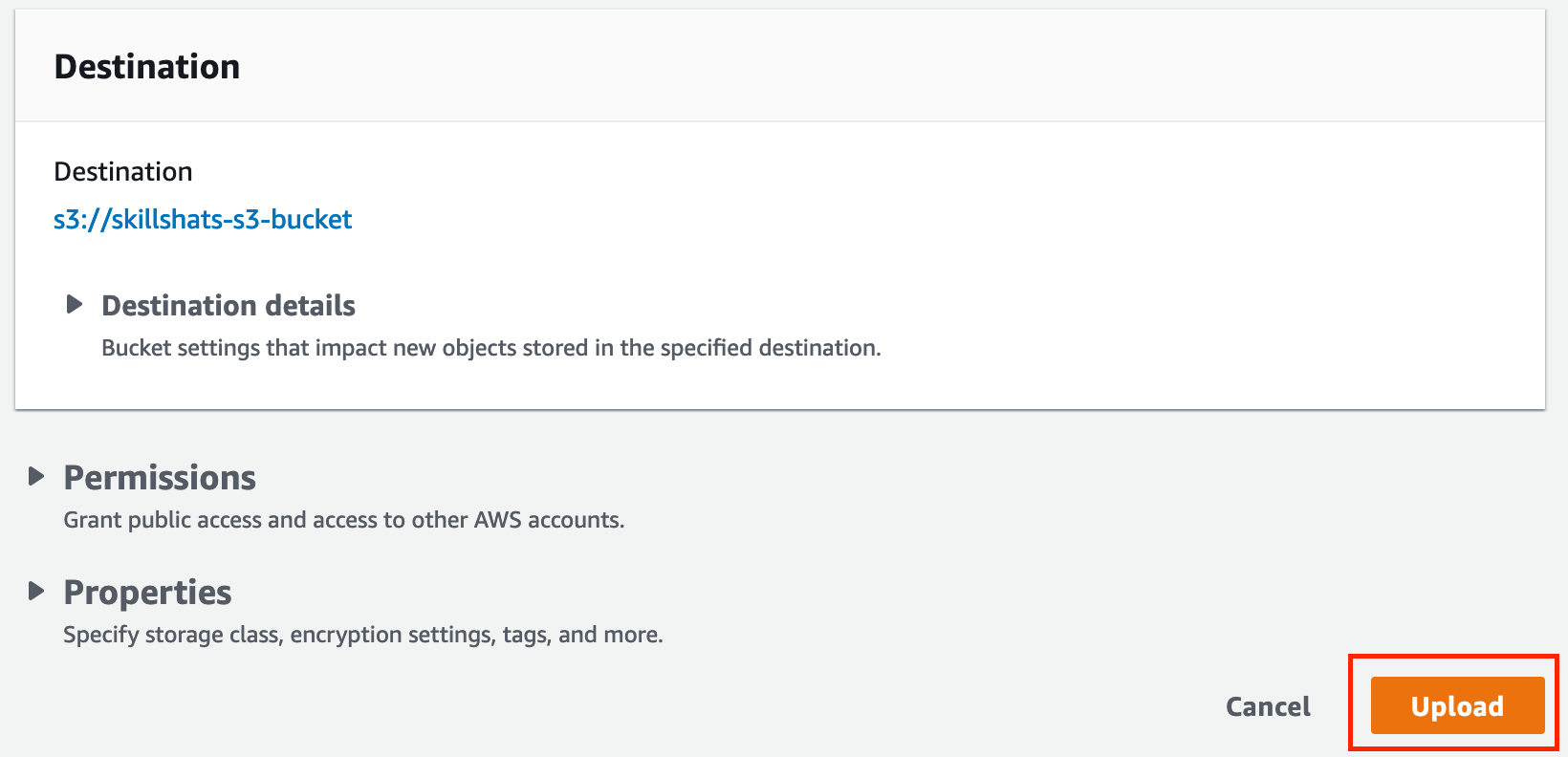
Task: Click Cancel to abort the upload
Action: (1267, 705)
